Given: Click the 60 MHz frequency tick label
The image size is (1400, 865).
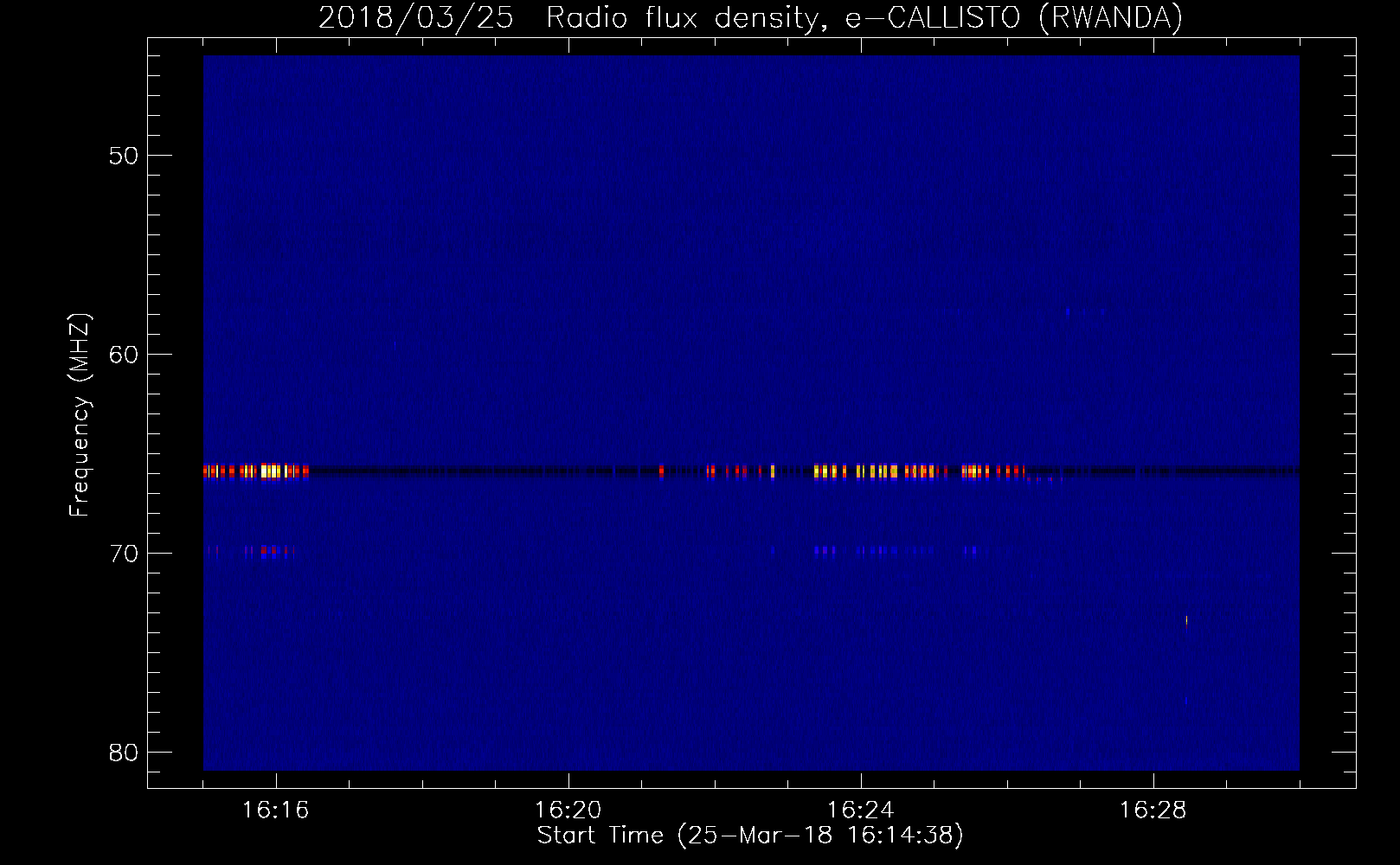Looking at the screenshot, I should 124,355.
